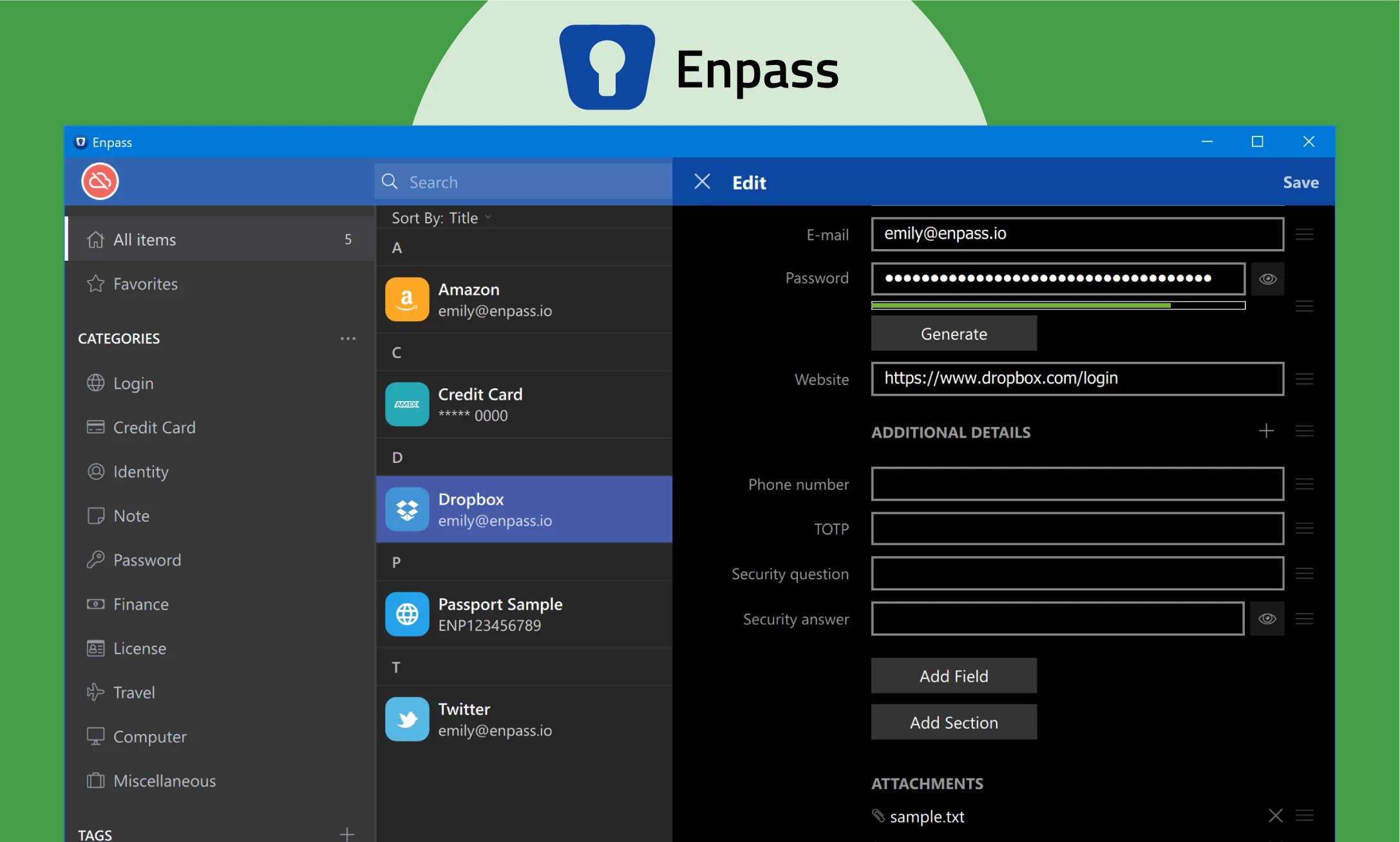Select the Identity category icon
The image size is (1400, 842).
(96, 472)
